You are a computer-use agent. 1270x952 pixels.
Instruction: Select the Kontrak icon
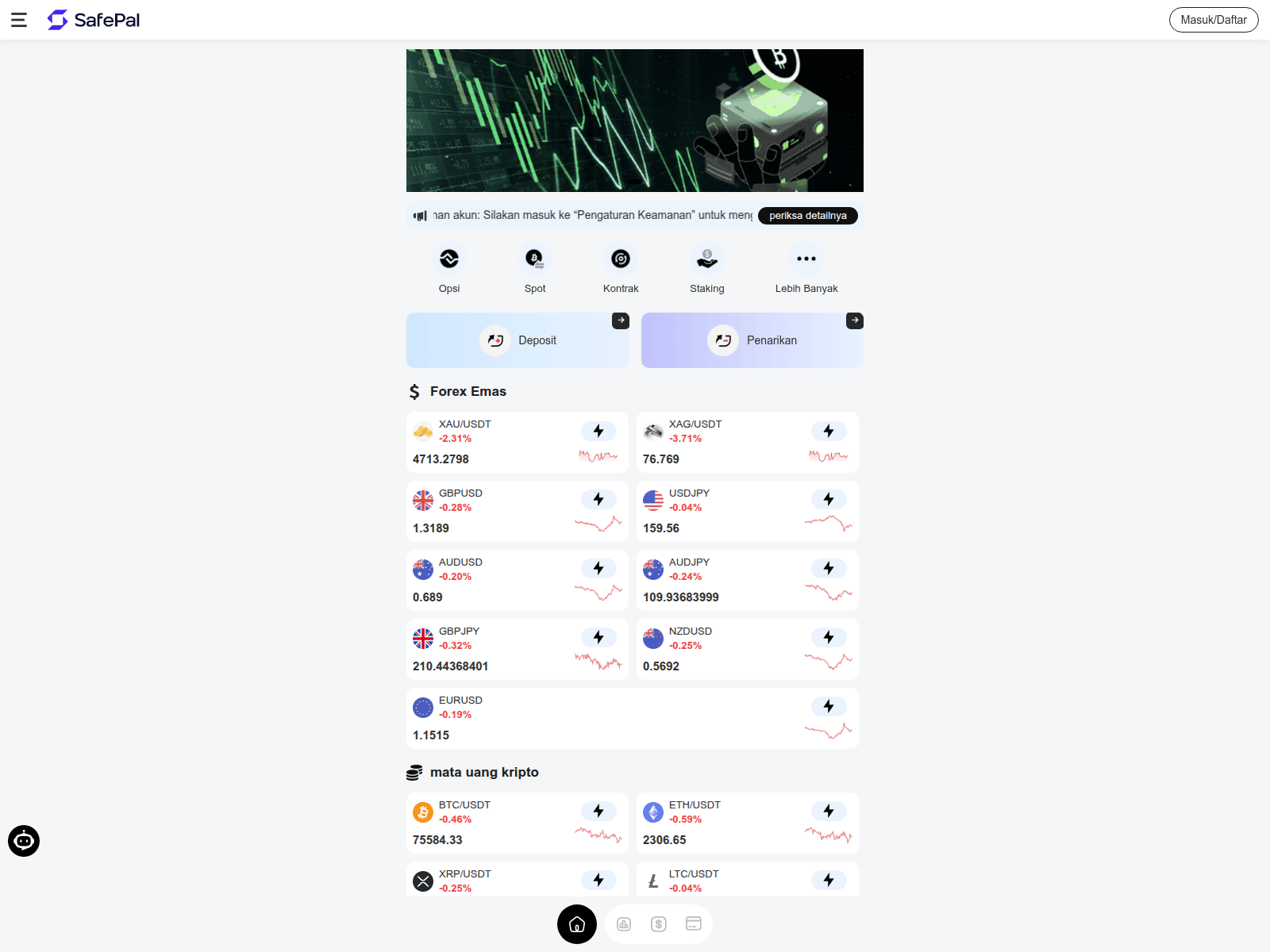pos(621,259)
